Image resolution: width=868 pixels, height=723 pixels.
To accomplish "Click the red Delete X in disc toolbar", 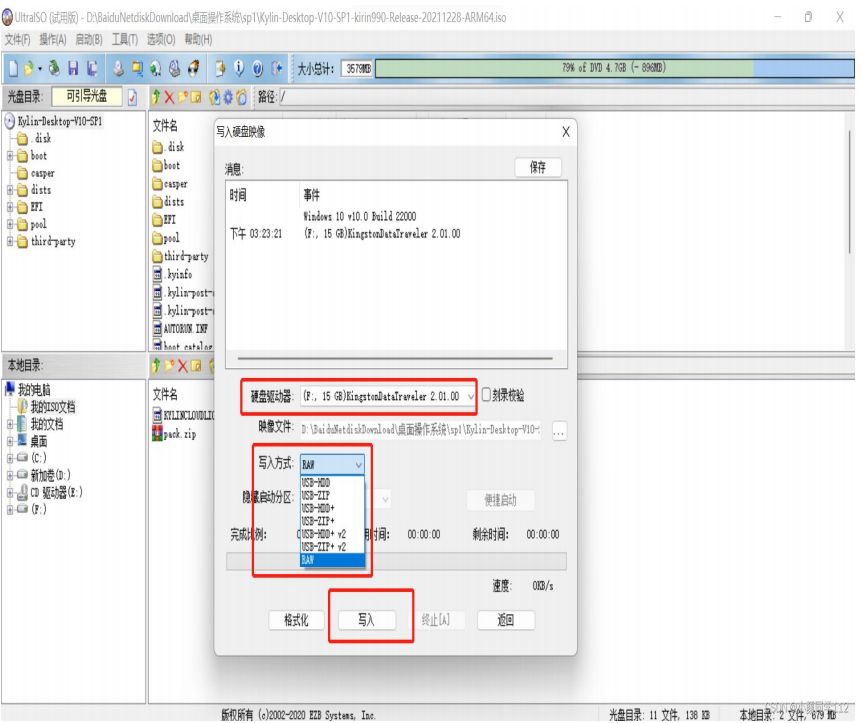I will (169, 97).
